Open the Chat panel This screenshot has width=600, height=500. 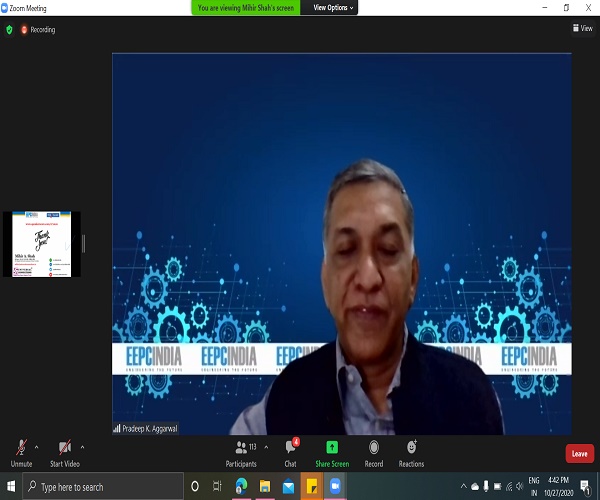point(290,454)
